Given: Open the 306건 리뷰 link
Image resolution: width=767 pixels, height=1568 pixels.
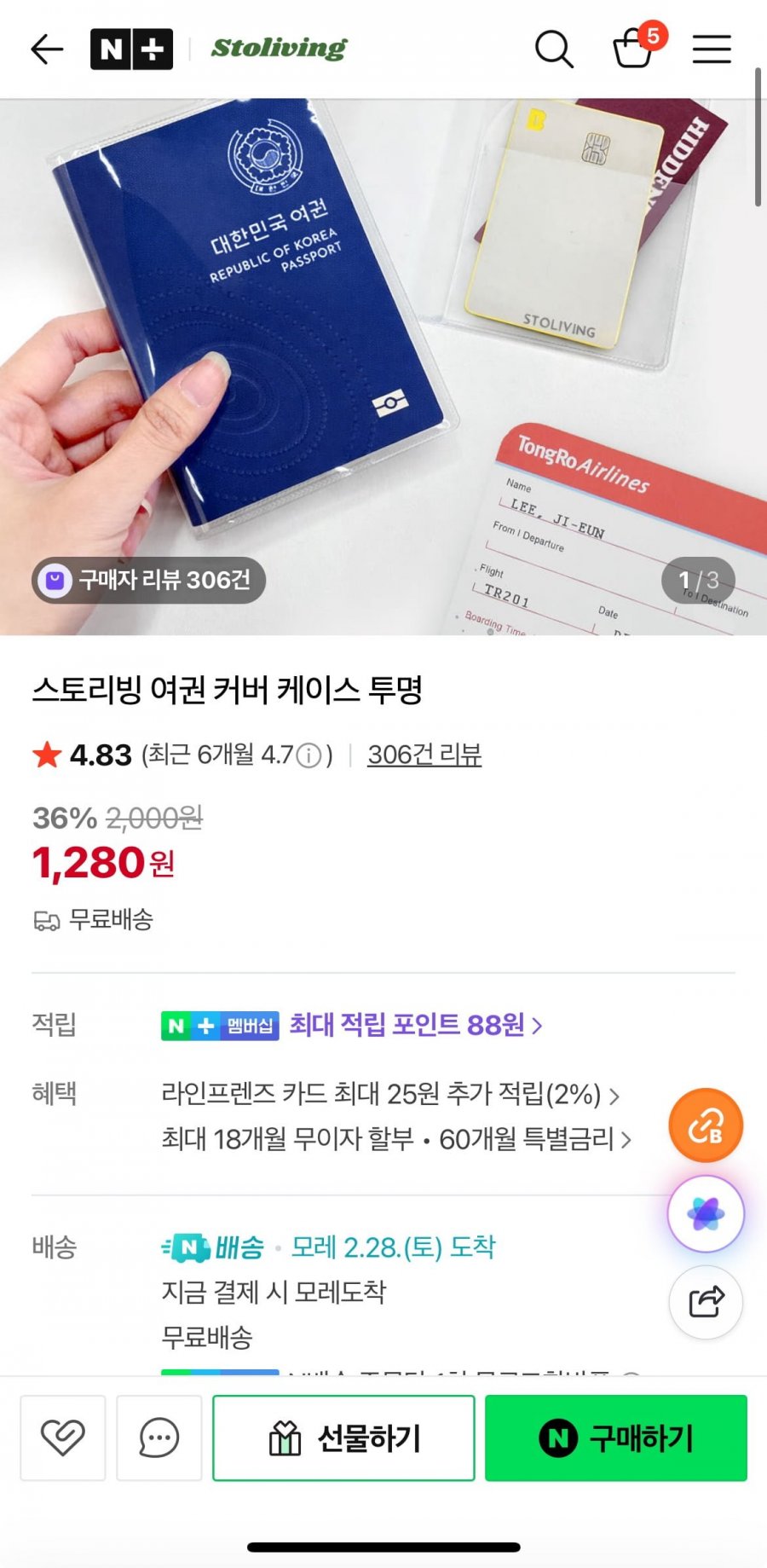Looking at the screenshot, I should point(424,755).
